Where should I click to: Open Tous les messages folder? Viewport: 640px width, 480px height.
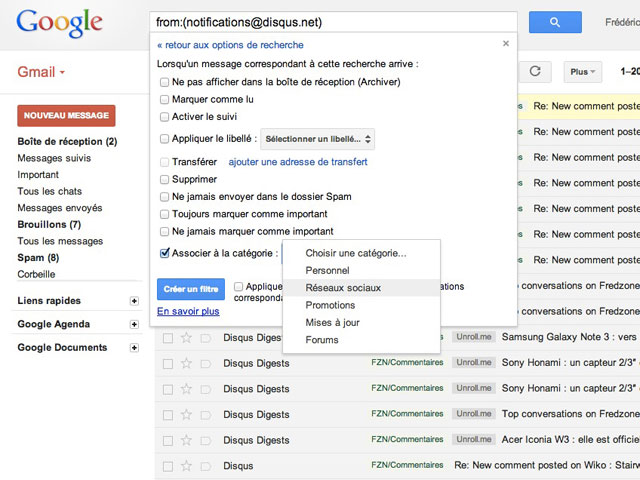pyautogui.click(x=60, y=241)
